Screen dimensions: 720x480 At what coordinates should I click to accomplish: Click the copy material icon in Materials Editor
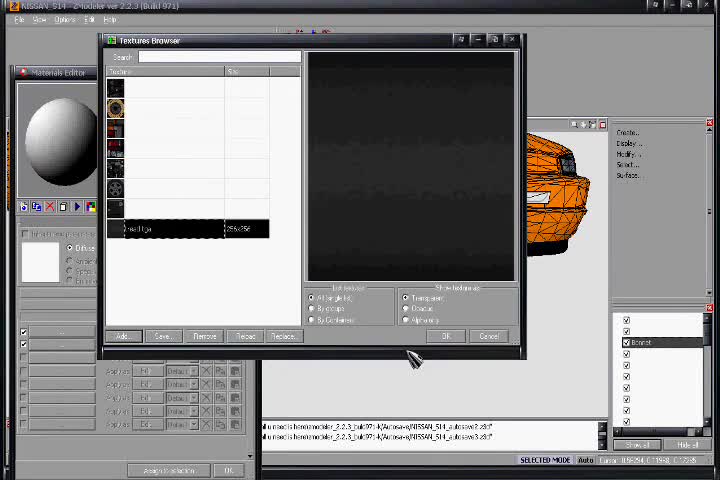pyautogui.click(x=37, y=207)
